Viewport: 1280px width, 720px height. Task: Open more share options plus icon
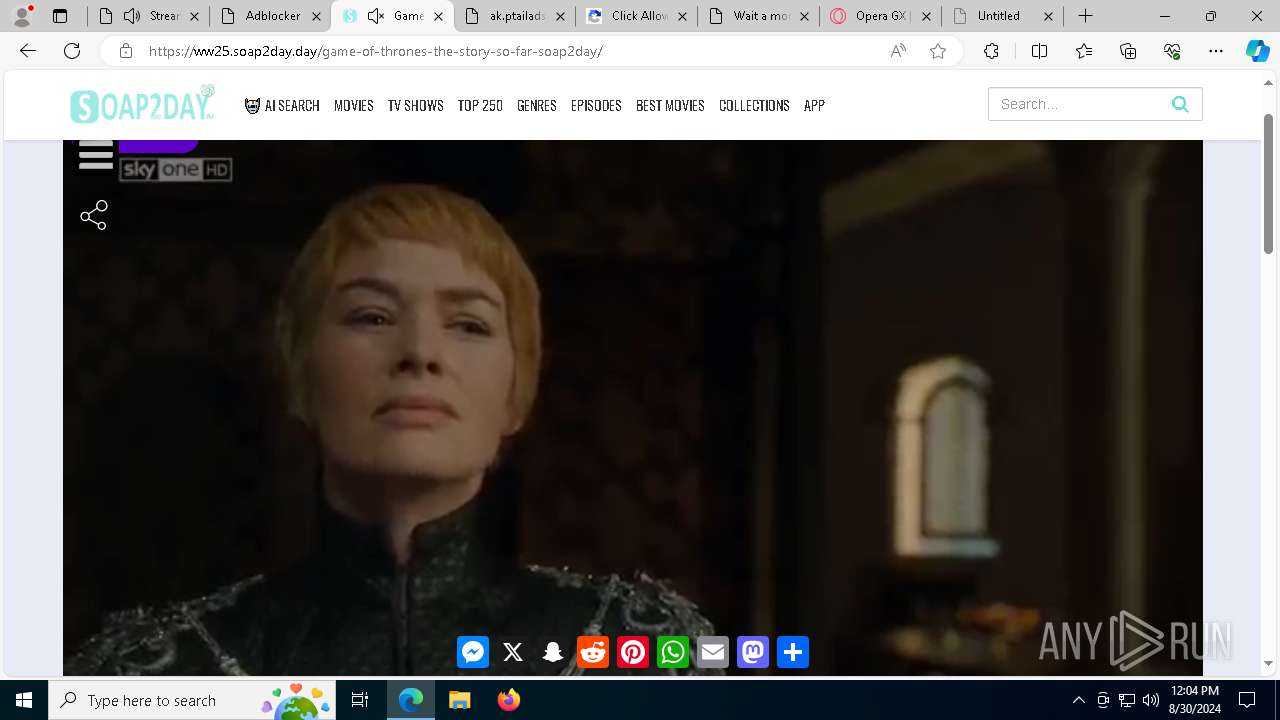(x=793, y=652)
